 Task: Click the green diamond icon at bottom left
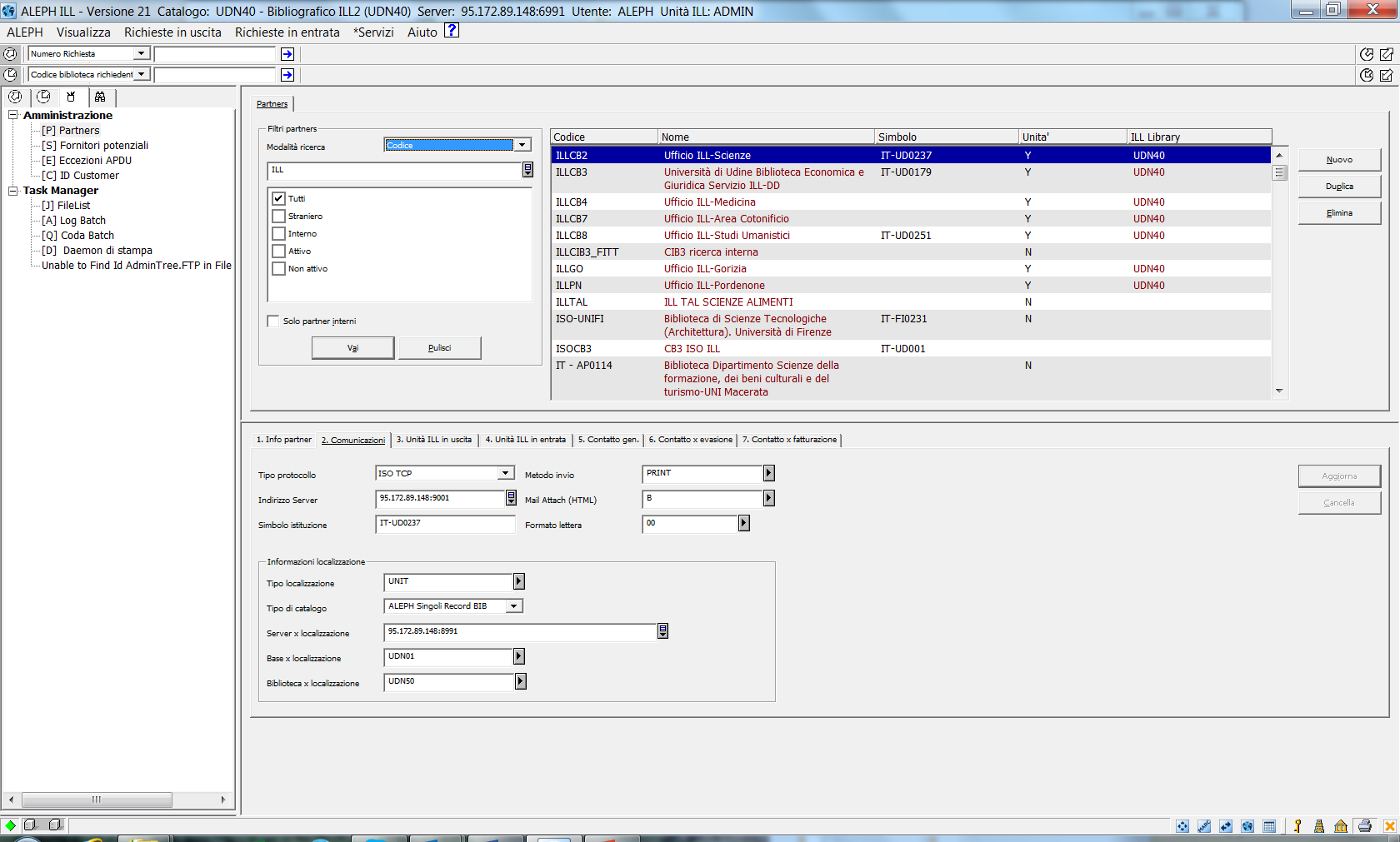tap(10, 825)
